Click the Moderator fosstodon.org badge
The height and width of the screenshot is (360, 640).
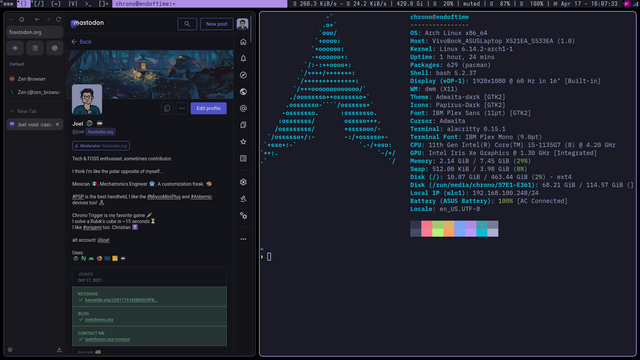tap(101, 146)
